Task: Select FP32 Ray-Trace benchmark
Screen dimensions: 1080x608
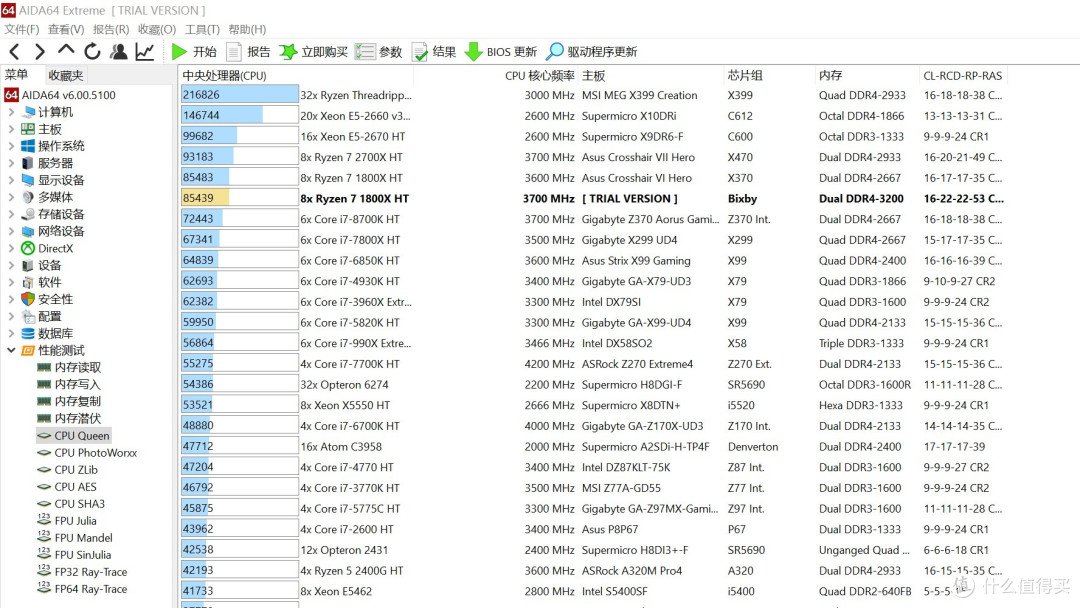Action: [x=82, y=572]
